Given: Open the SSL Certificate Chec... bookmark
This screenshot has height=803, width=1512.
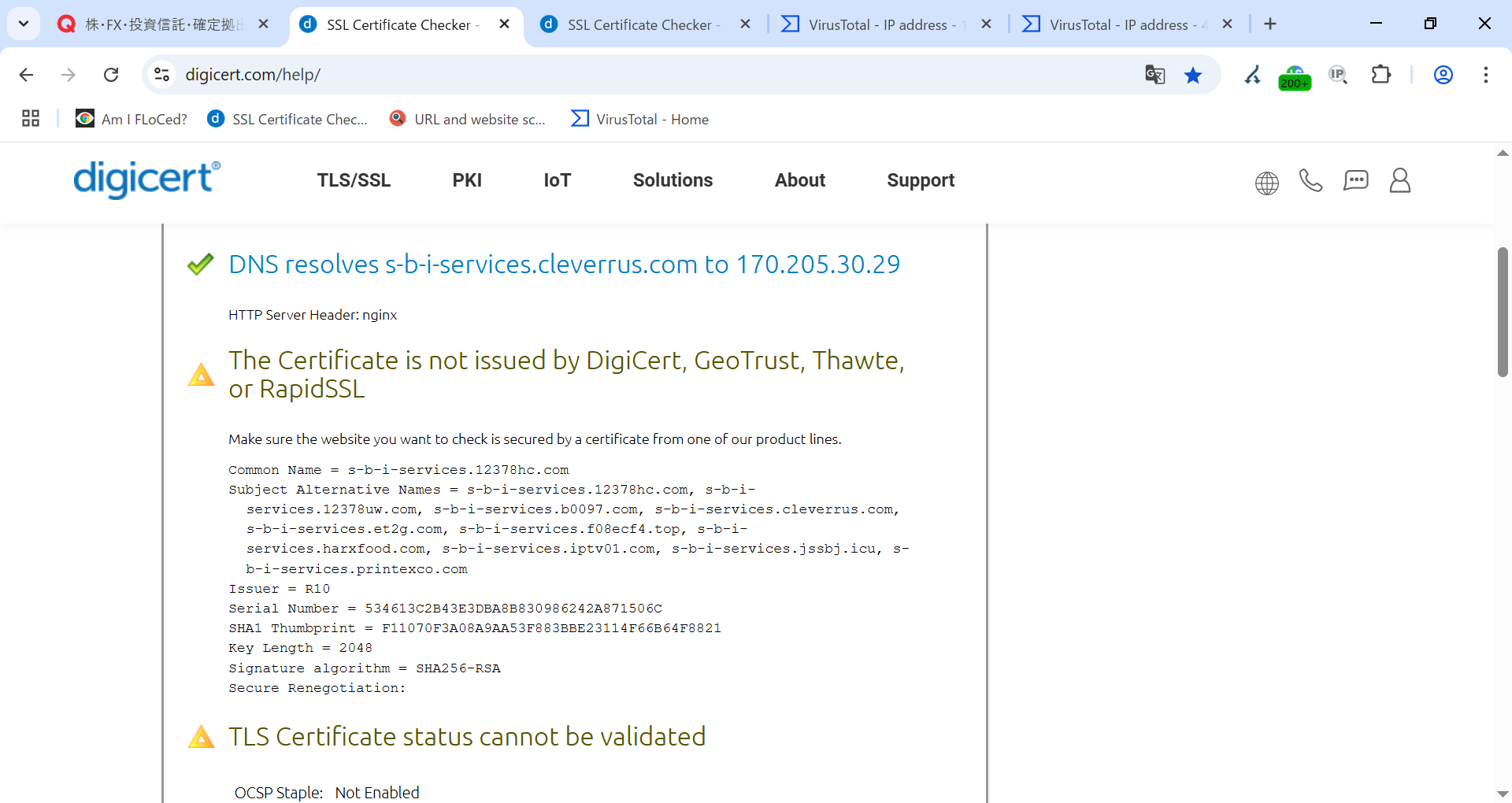Looking at the screenshot, I should pyautogui.click(x=287, y=119).
